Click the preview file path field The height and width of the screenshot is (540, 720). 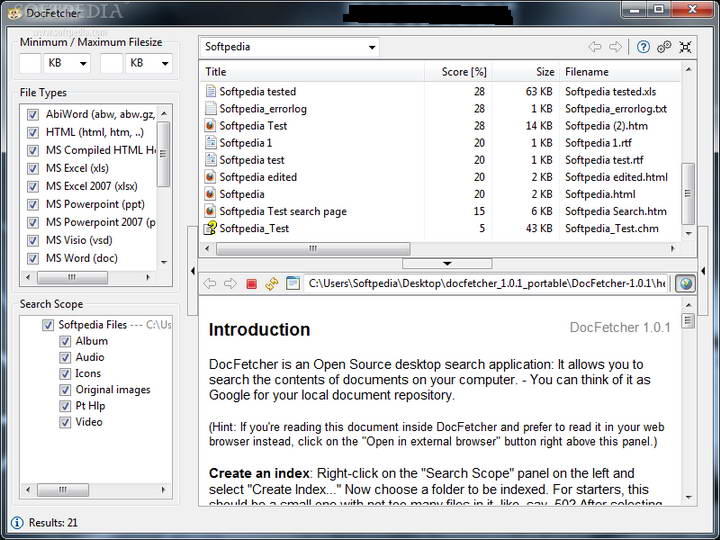tap(486, 283)
